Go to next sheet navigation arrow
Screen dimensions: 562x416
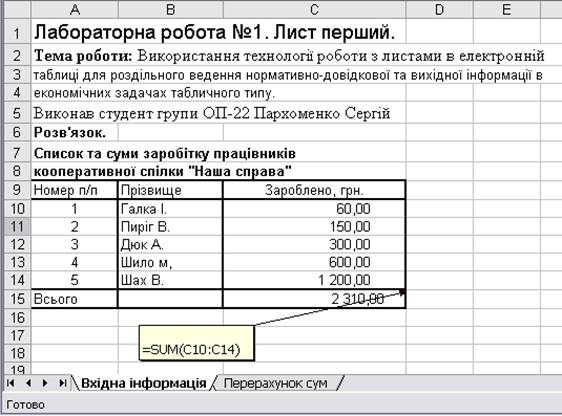coord(45,383)
